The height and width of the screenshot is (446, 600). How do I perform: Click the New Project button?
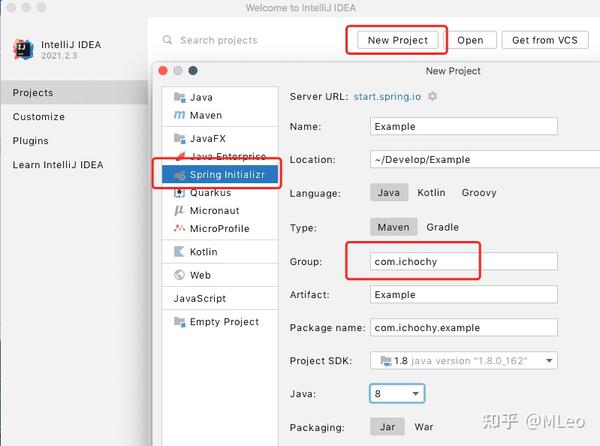click(397, 41)
